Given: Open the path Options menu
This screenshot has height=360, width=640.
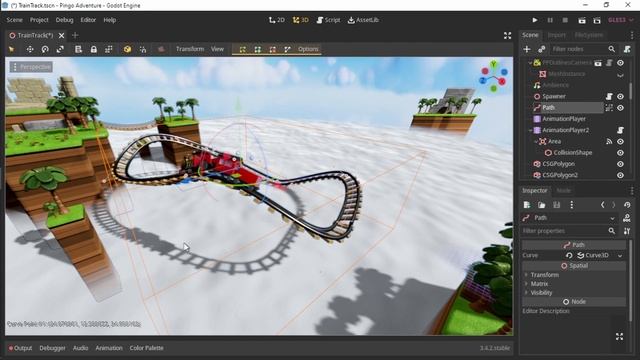Looking at the screenshot, I should click(308, 49).
